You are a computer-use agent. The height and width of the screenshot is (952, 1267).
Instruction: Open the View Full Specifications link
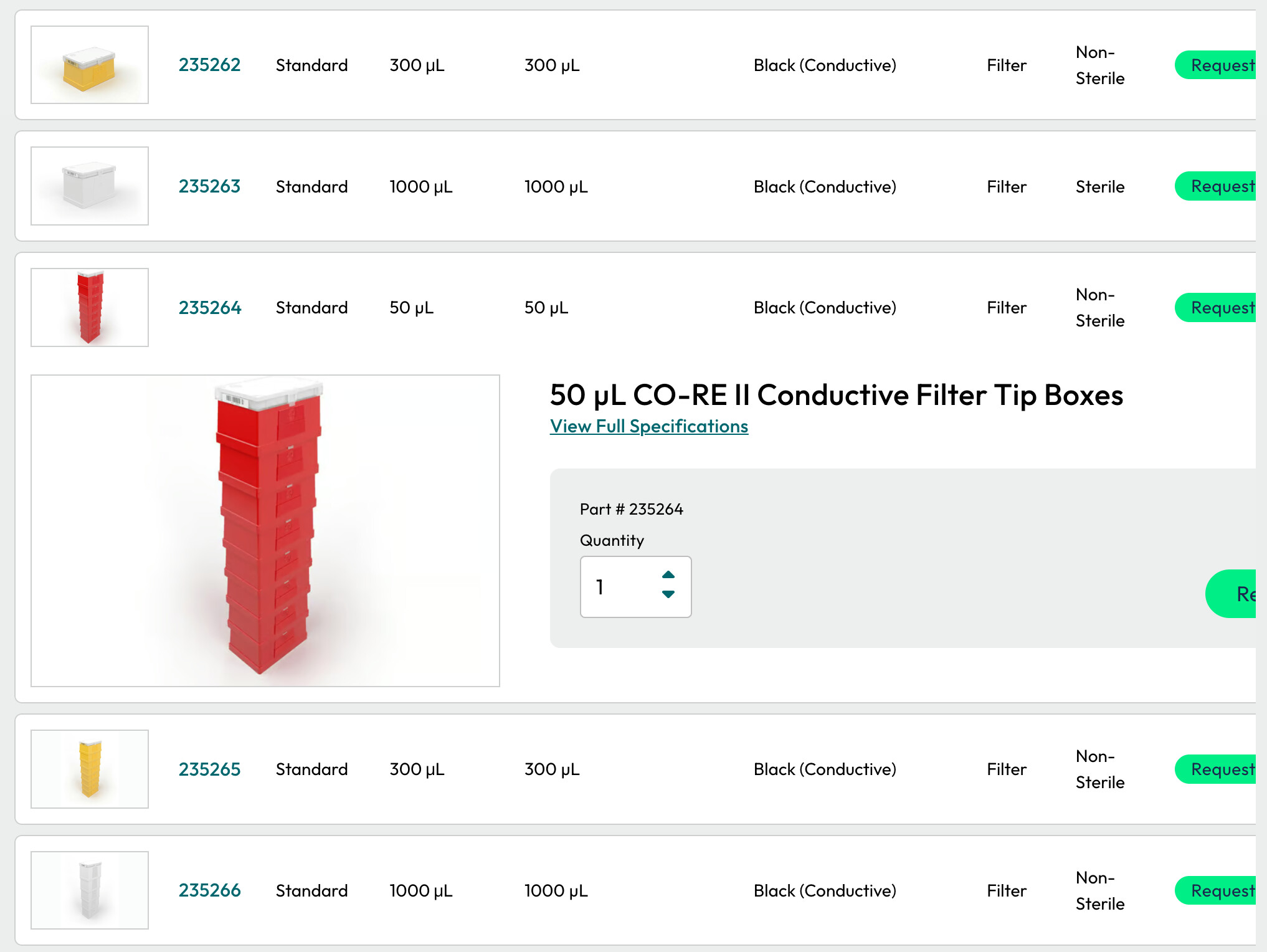(x=648, y=426)
